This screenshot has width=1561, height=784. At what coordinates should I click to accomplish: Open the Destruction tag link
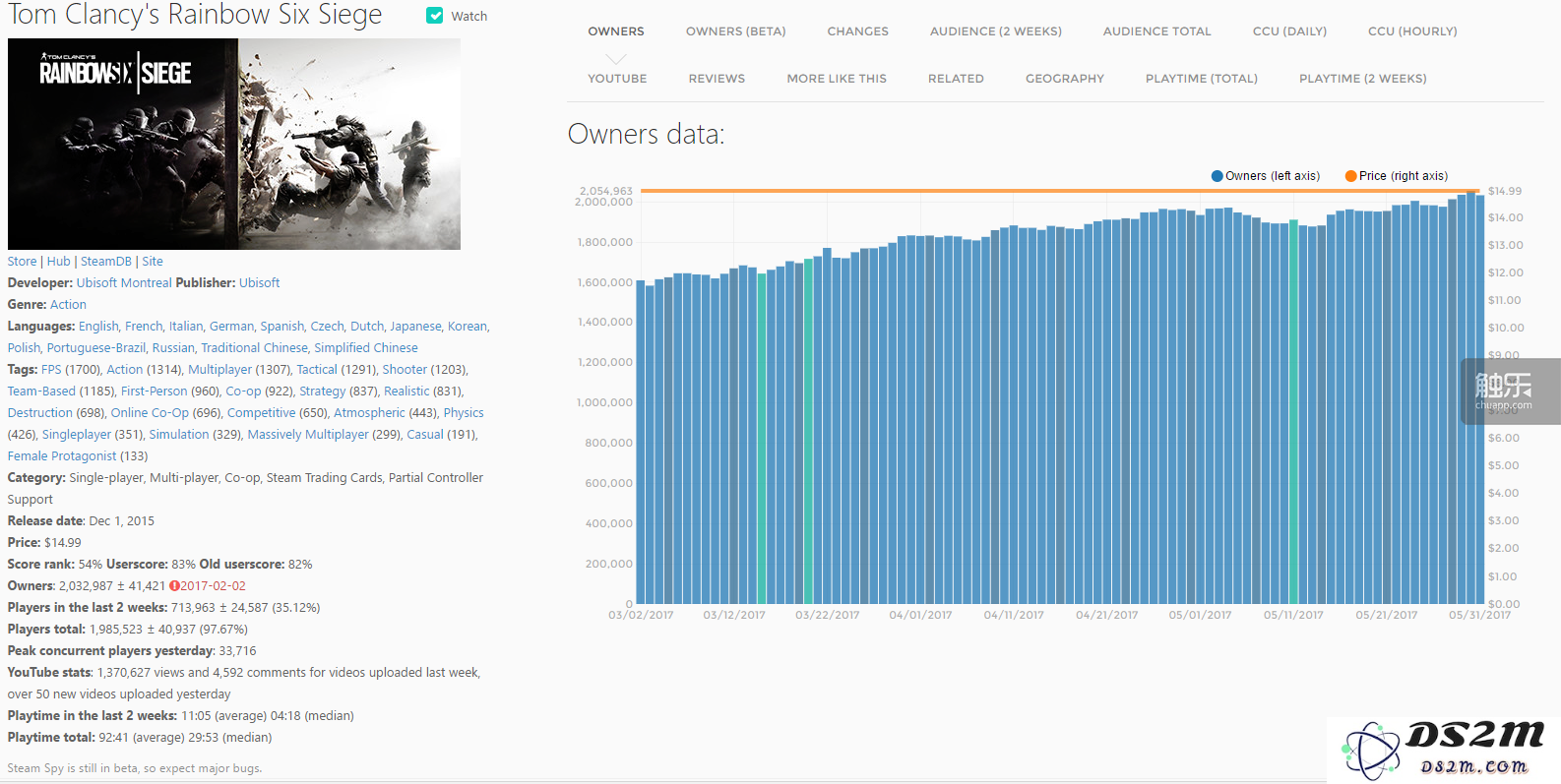click(x=40, y=413)
